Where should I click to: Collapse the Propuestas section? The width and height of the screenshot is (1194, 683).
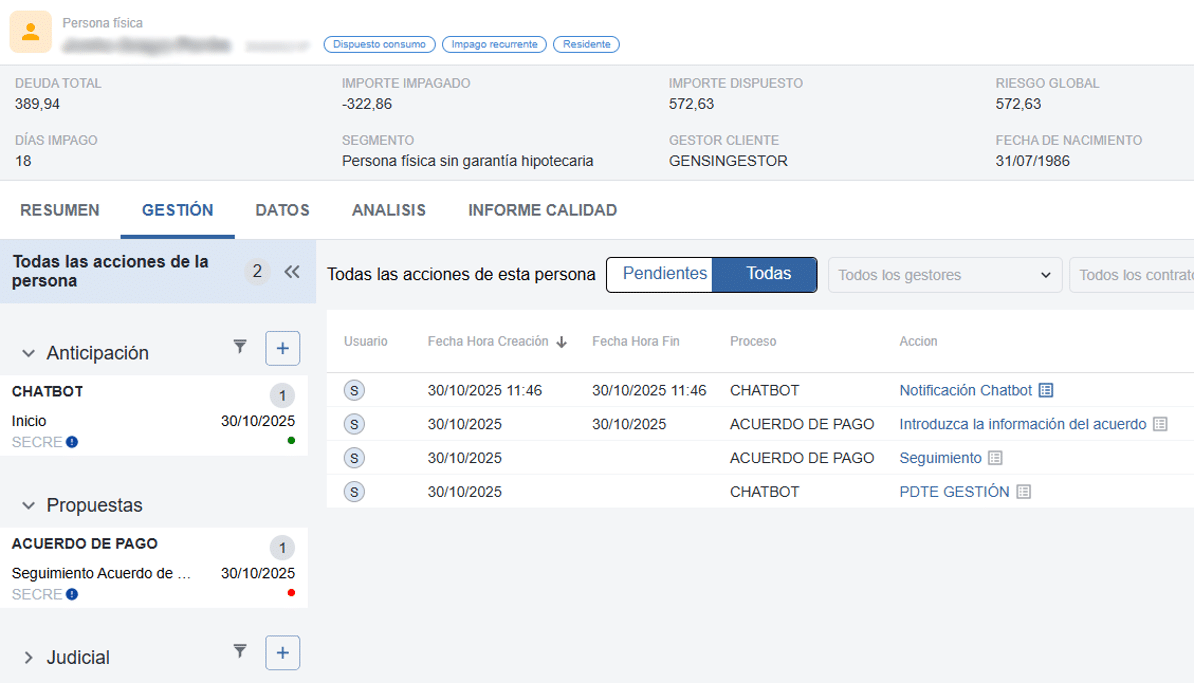point(28,505)
